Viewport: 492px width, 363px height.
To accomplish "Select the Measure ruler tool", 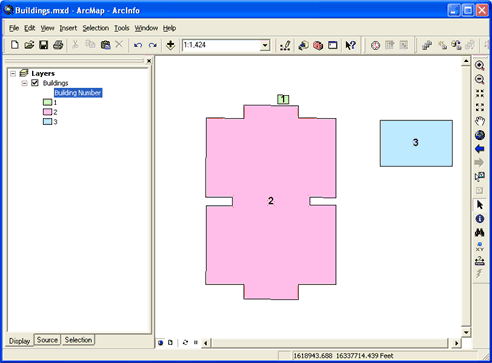I will (x=480, y=260).
